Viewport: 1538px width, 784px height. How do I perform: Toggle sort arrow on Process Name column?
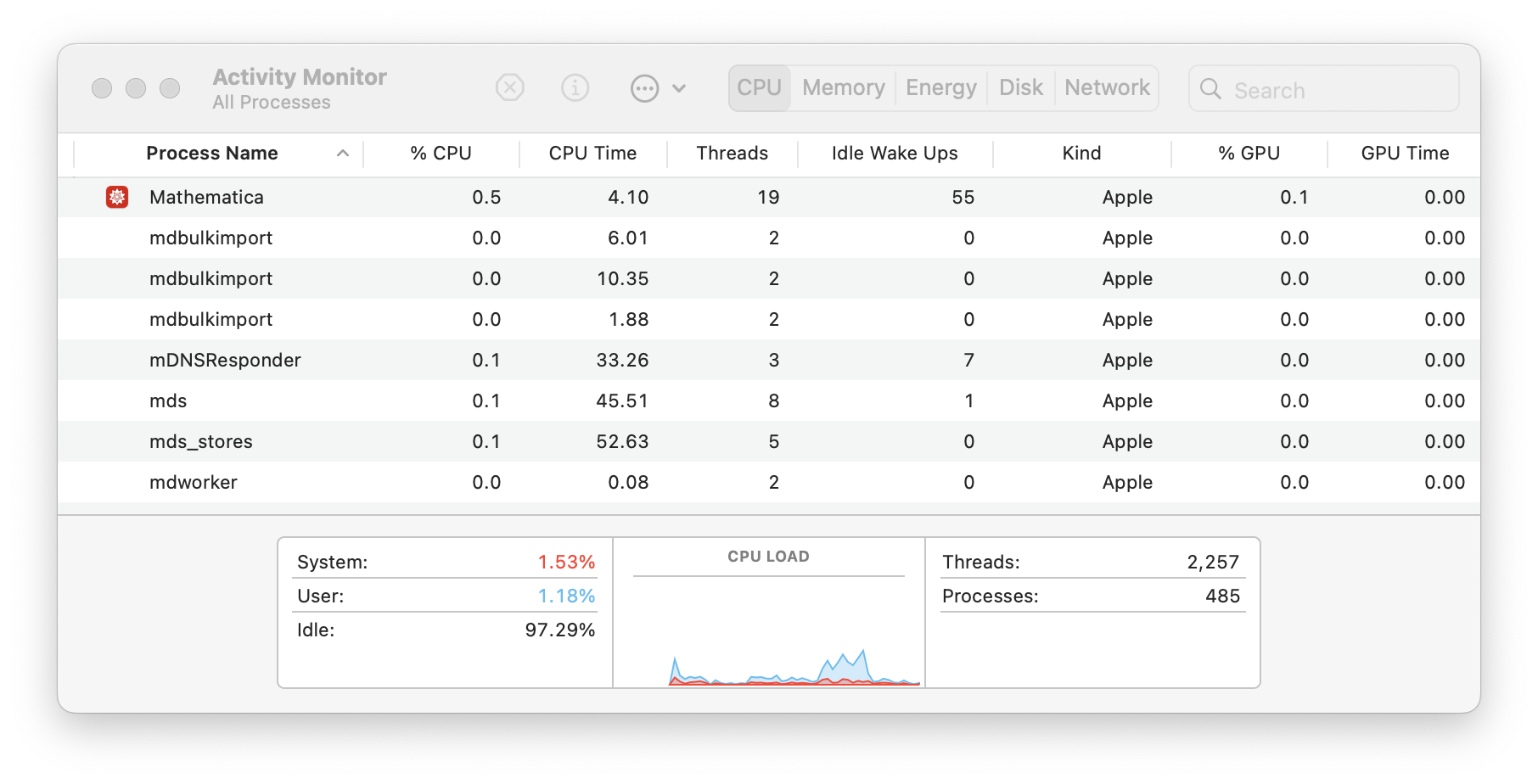click(x=343, y=154)
